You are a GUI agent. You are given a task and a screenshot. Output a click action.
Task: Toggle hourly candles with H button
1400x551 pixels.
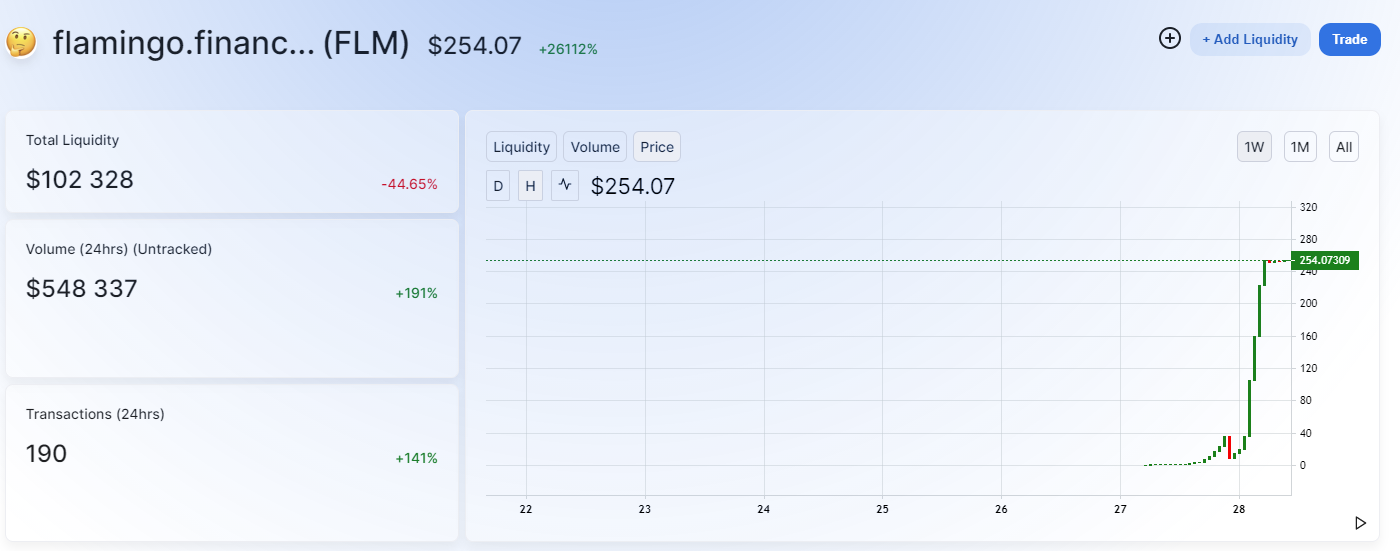(530, 185)
